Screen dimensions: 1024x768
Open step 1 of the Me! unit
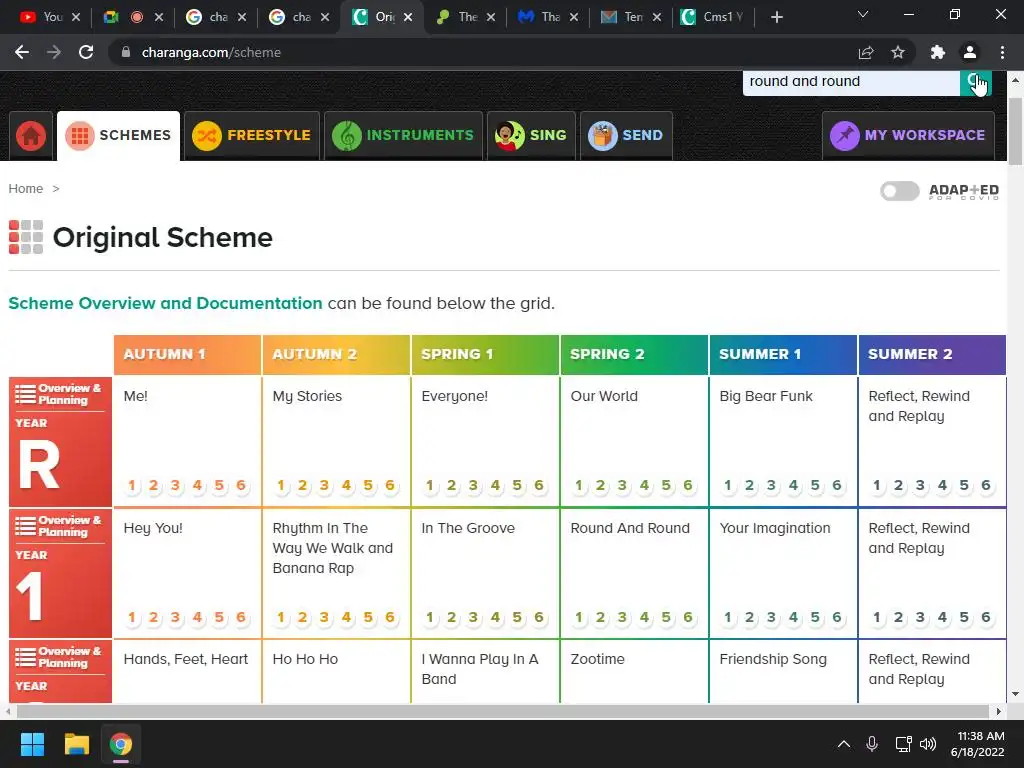point(132,486)
